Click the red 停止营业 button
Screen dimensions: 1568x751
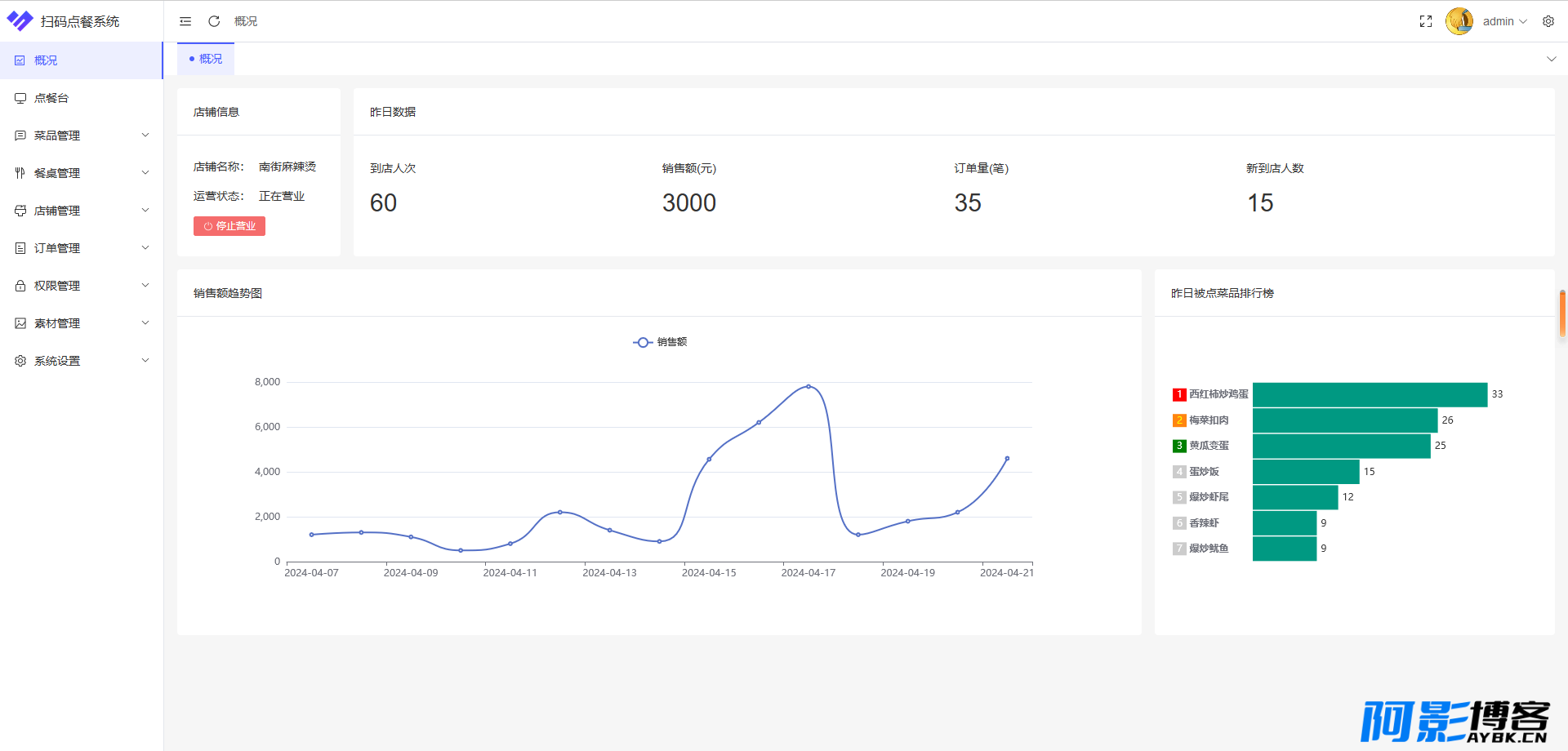point(229,226)
